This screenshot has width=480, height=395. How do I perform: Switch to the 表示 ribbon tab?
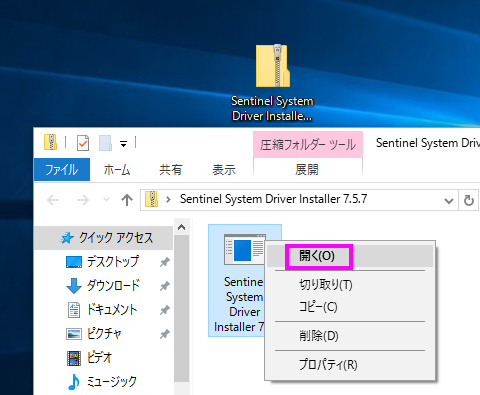click(224, 170)
